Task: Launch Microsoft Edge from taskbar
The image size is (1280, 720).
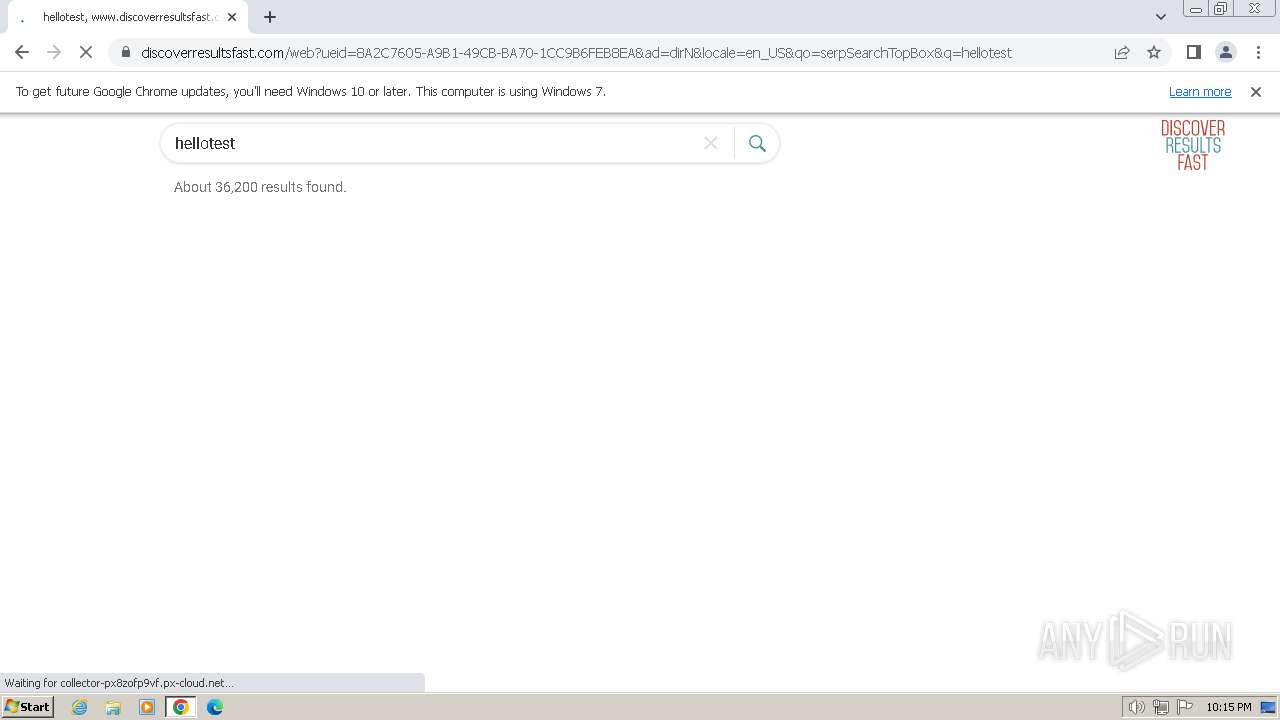Action: tap(215, 707)
